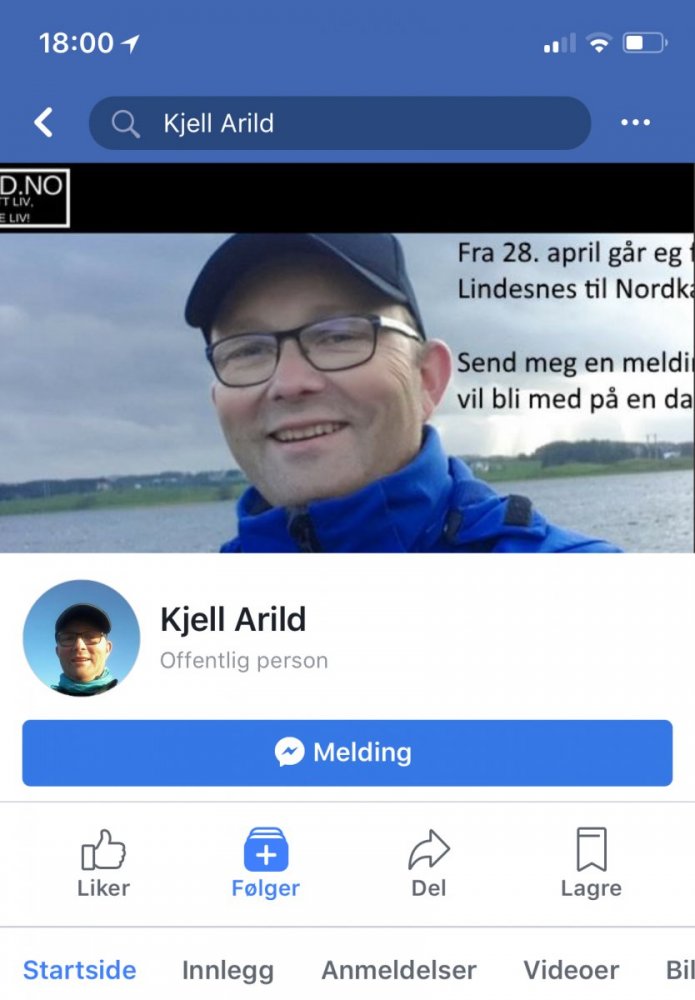Open Kjell Arild's circular profile picture
This screenshot has width=695, height=1000.
click(x=82, y=638)
